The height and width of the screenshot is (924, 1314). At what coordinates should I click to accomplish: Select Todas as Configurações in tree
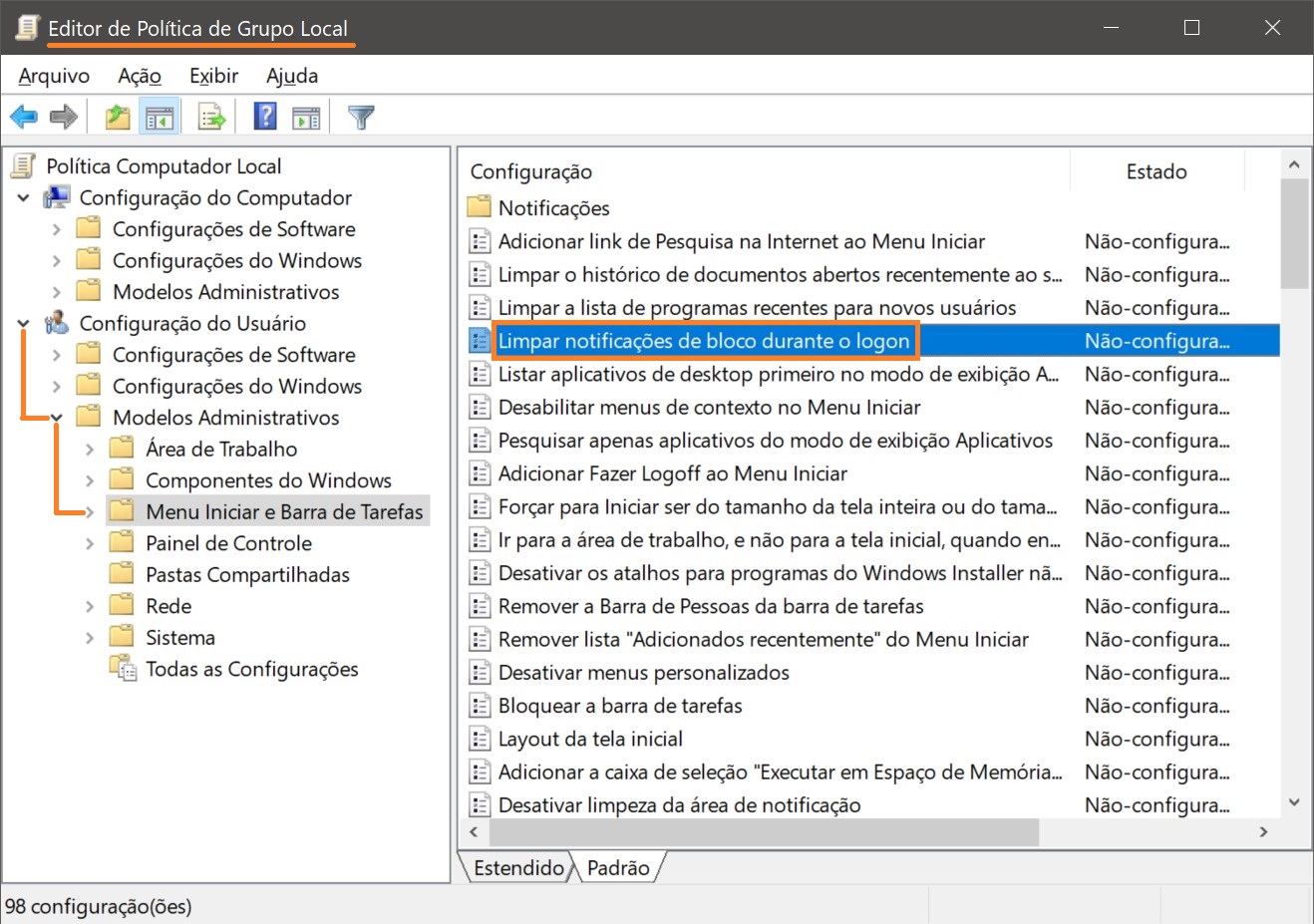pyautogui.click(x=251, y=669)
